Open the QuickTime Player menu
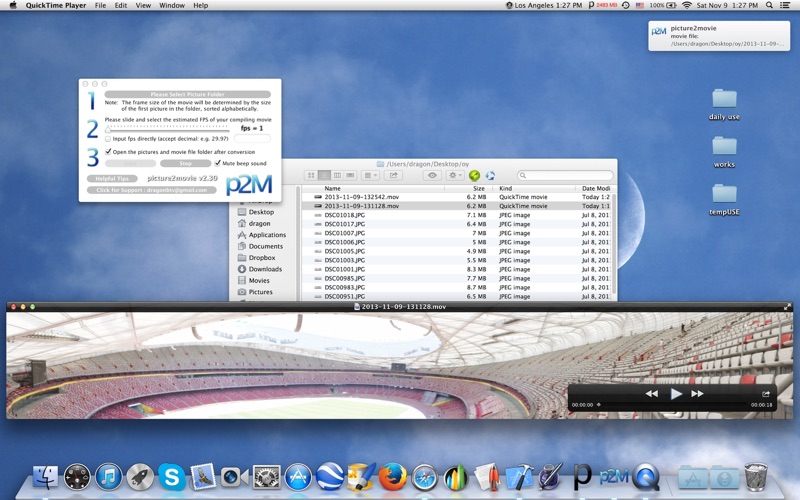Viewport: 800px width, 500px height. click(x=56, y=5)
